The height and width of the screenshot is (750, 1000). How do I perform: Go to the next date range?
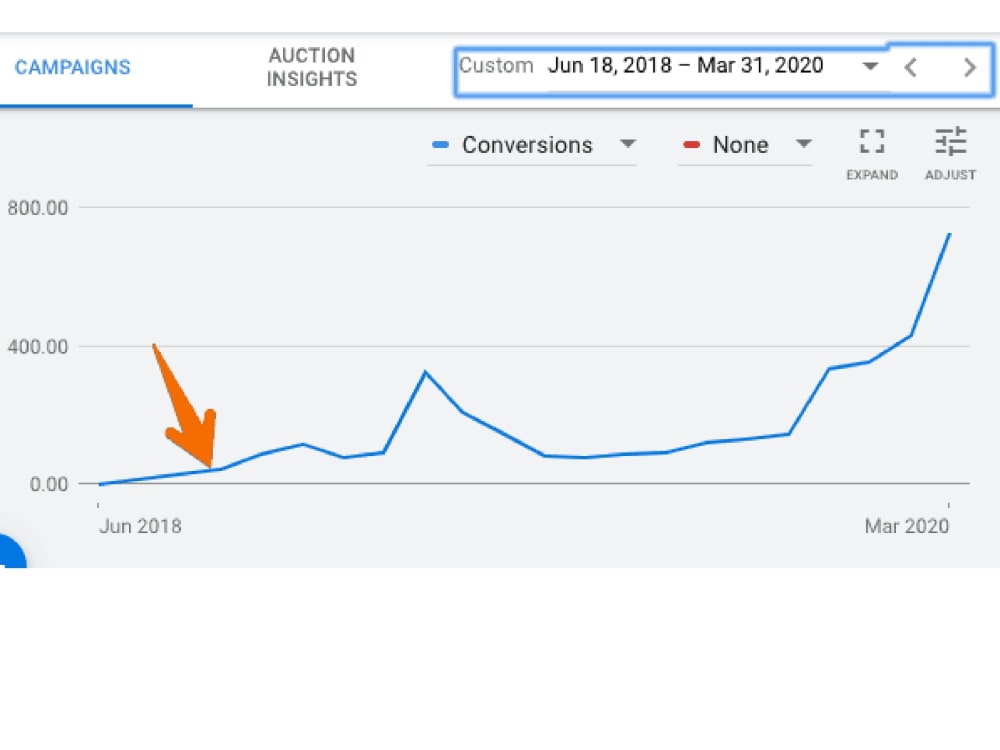pos(970,67)
